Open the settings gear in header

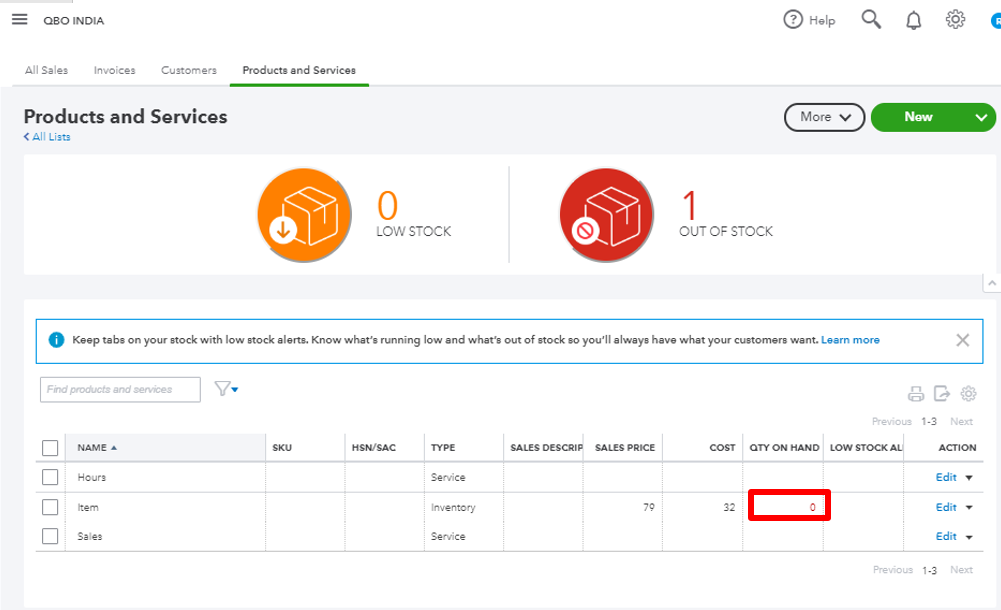pyautogui.click(x=955, y=20)
